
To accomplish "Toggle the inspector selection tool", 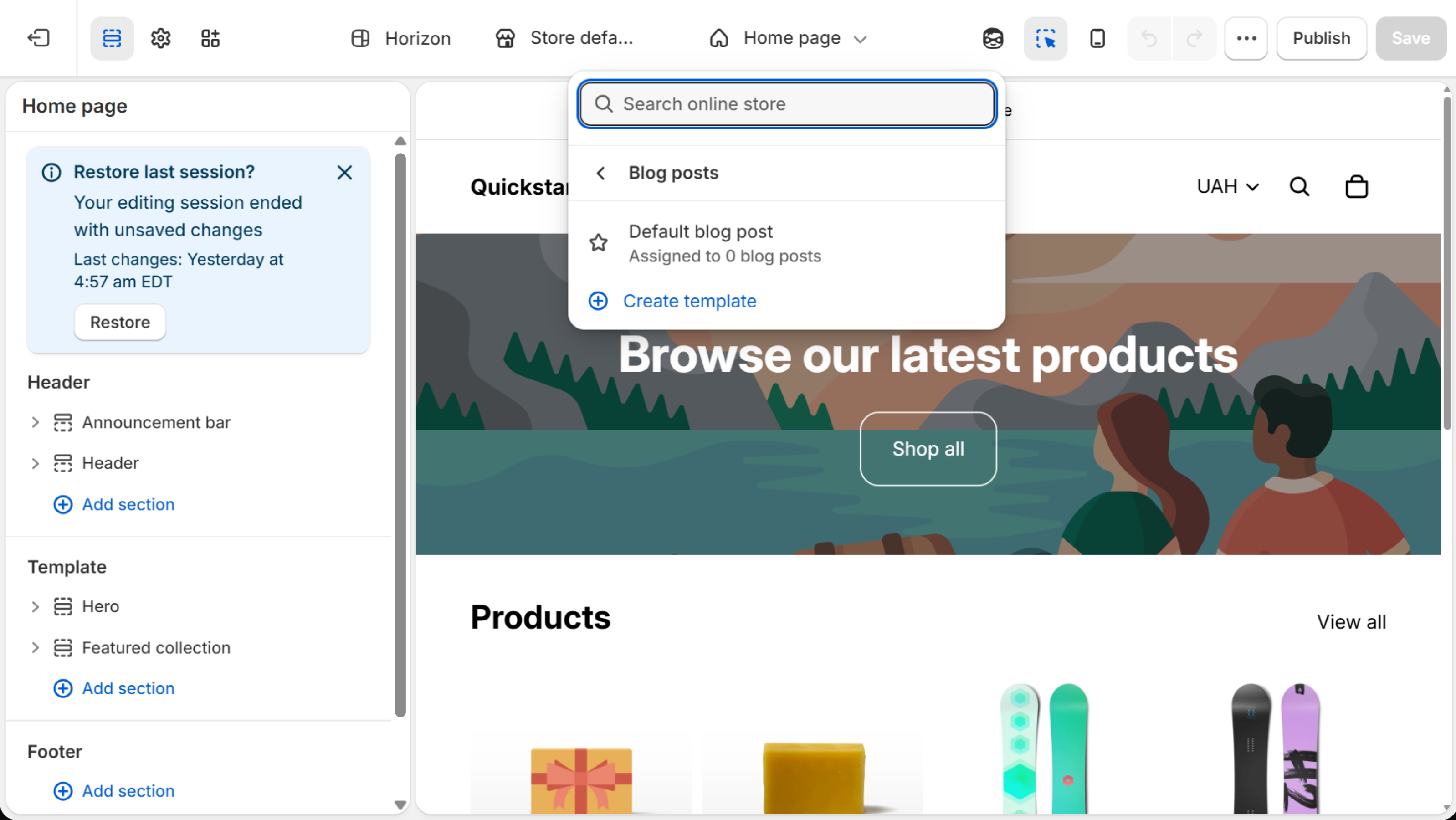I will coord(1045,38).
